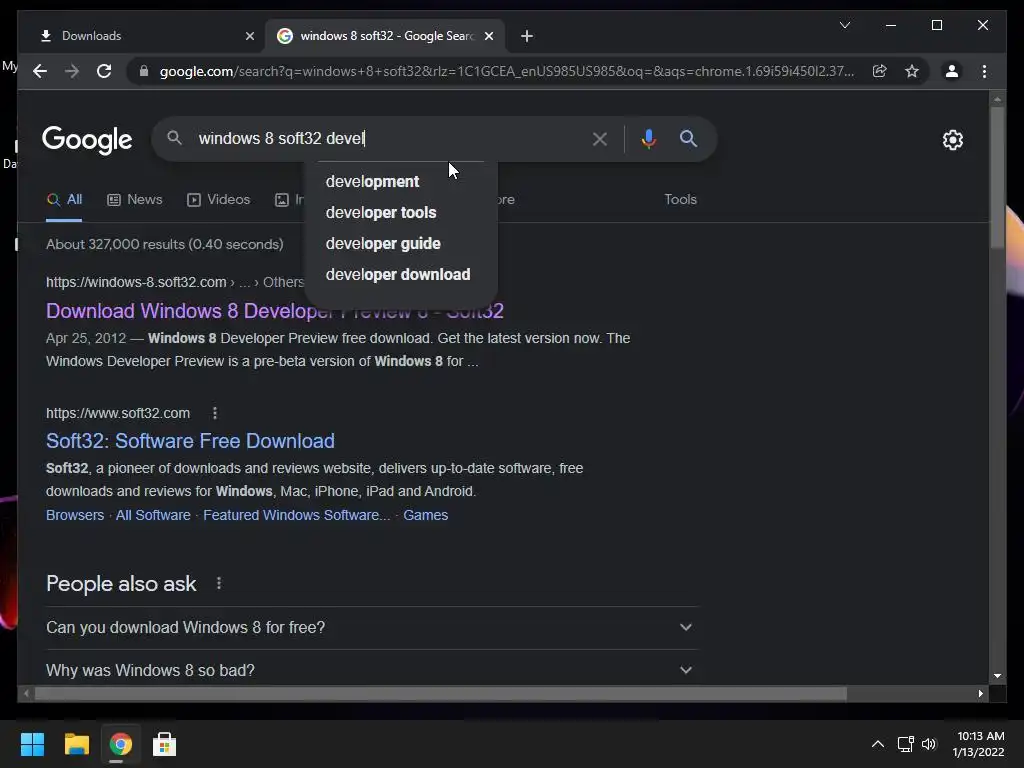Switch to News results
1024x768 pixels.
point(135,200)
